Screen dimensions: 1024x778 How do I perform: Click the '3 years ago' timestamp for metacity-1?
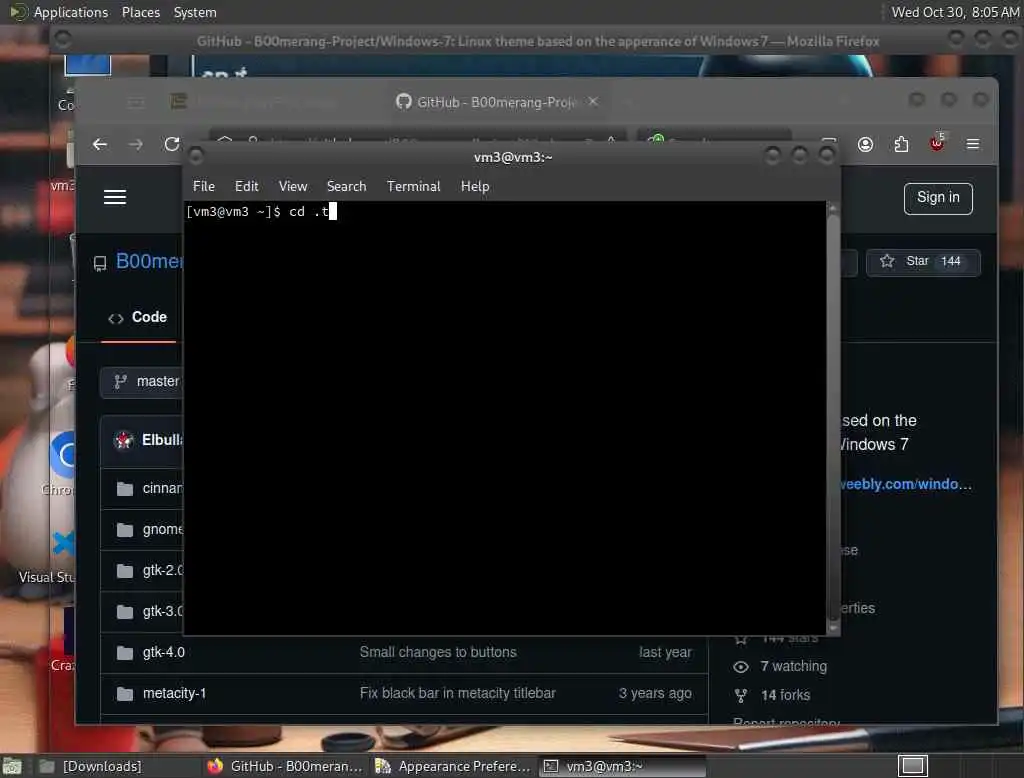click(x=655, y=693)
